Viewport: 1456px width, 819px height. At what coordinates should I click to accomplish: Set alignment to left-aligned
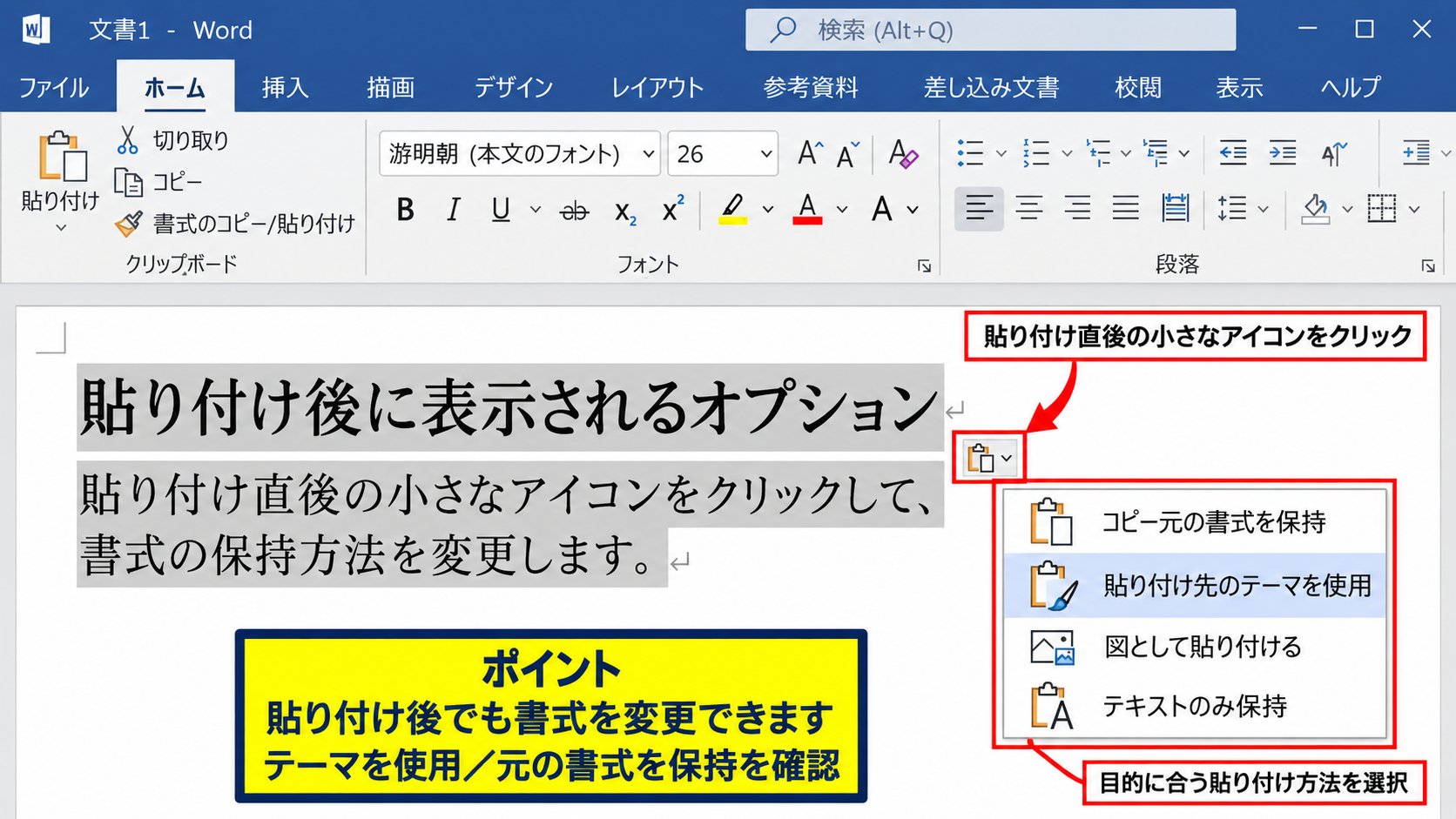(x=979, y=209)
